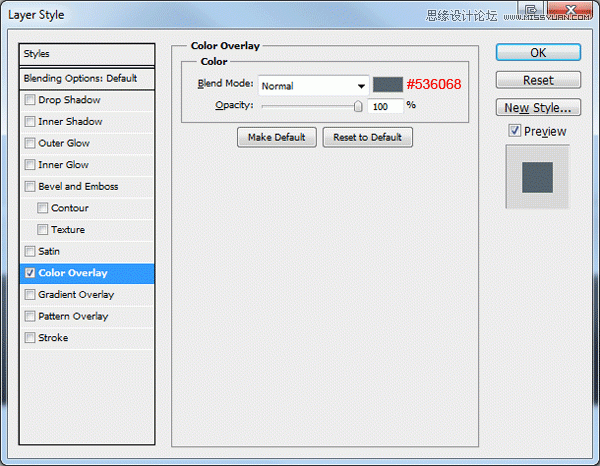Click Reset to Default button
Viewport: 600px width, 466px height.
pos(367,137)
